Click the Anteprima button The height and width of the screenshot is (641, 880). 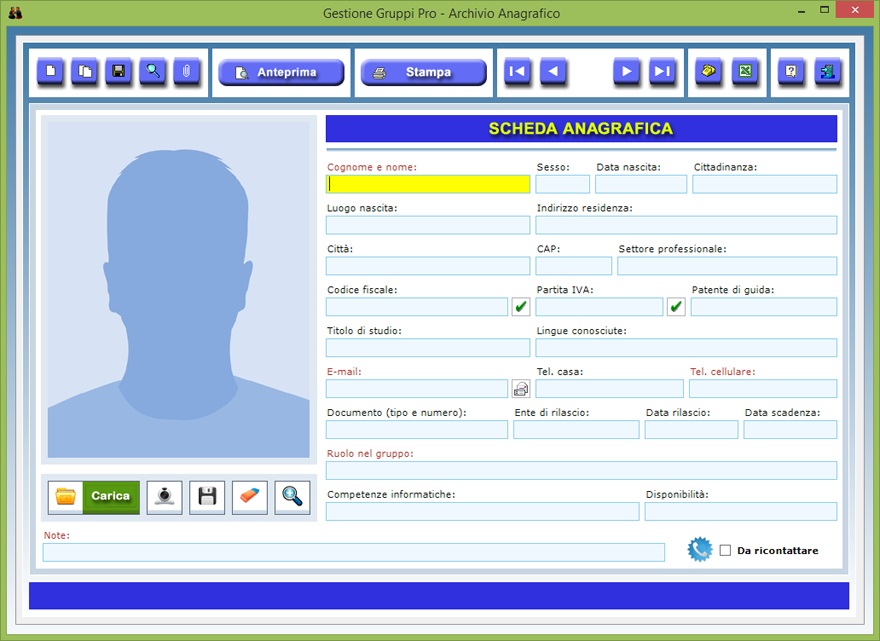281,72
